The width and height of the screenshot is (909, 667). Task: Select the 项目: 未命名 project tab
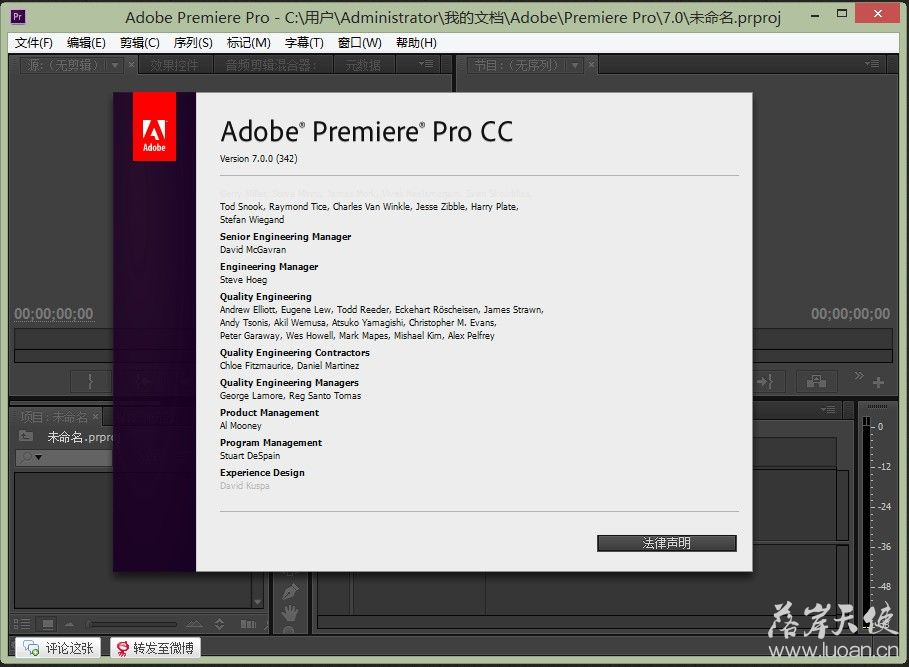point(54,417)
